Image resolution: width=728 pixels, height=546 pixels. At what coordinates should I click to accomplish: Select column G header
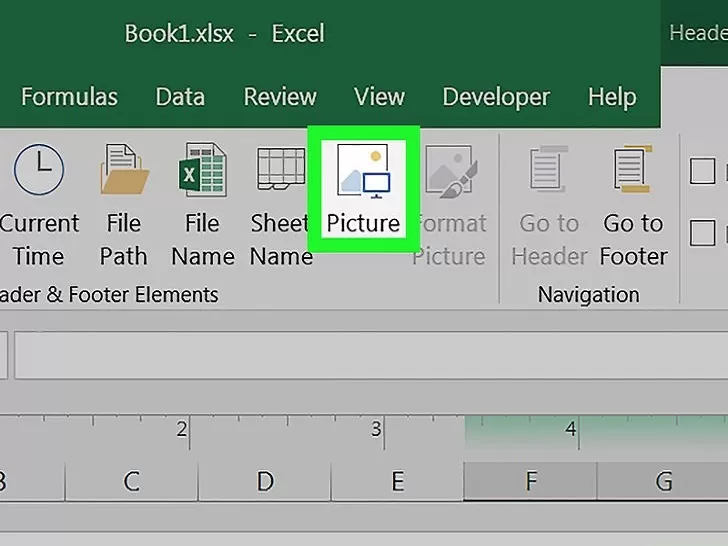click(x=663, y=481)
